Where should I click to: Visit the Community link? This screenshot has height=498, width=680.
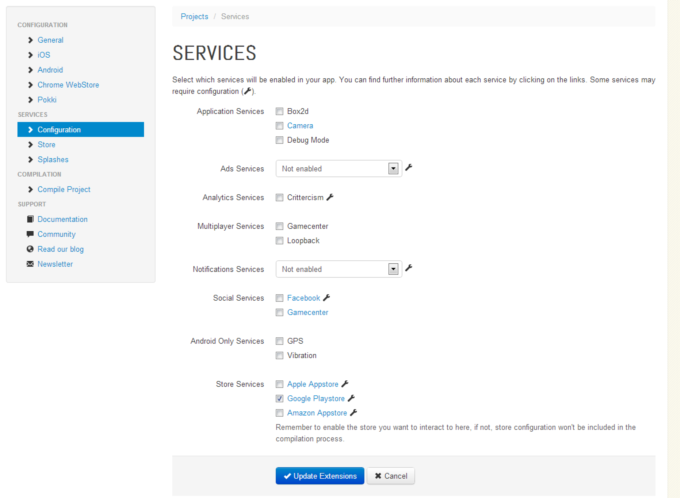coord(56,234)
